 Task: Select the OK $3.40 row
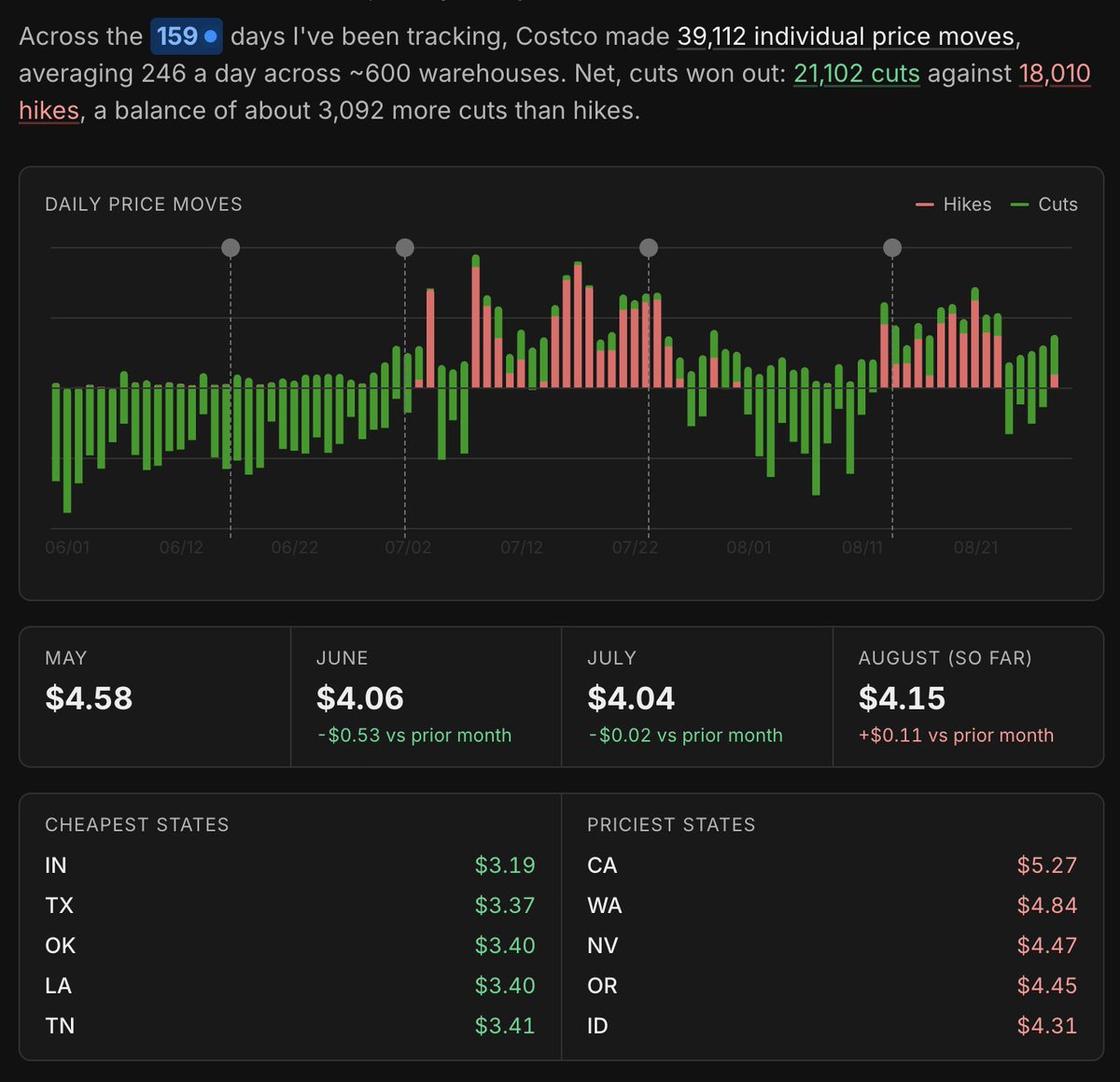tap(290, 946)
